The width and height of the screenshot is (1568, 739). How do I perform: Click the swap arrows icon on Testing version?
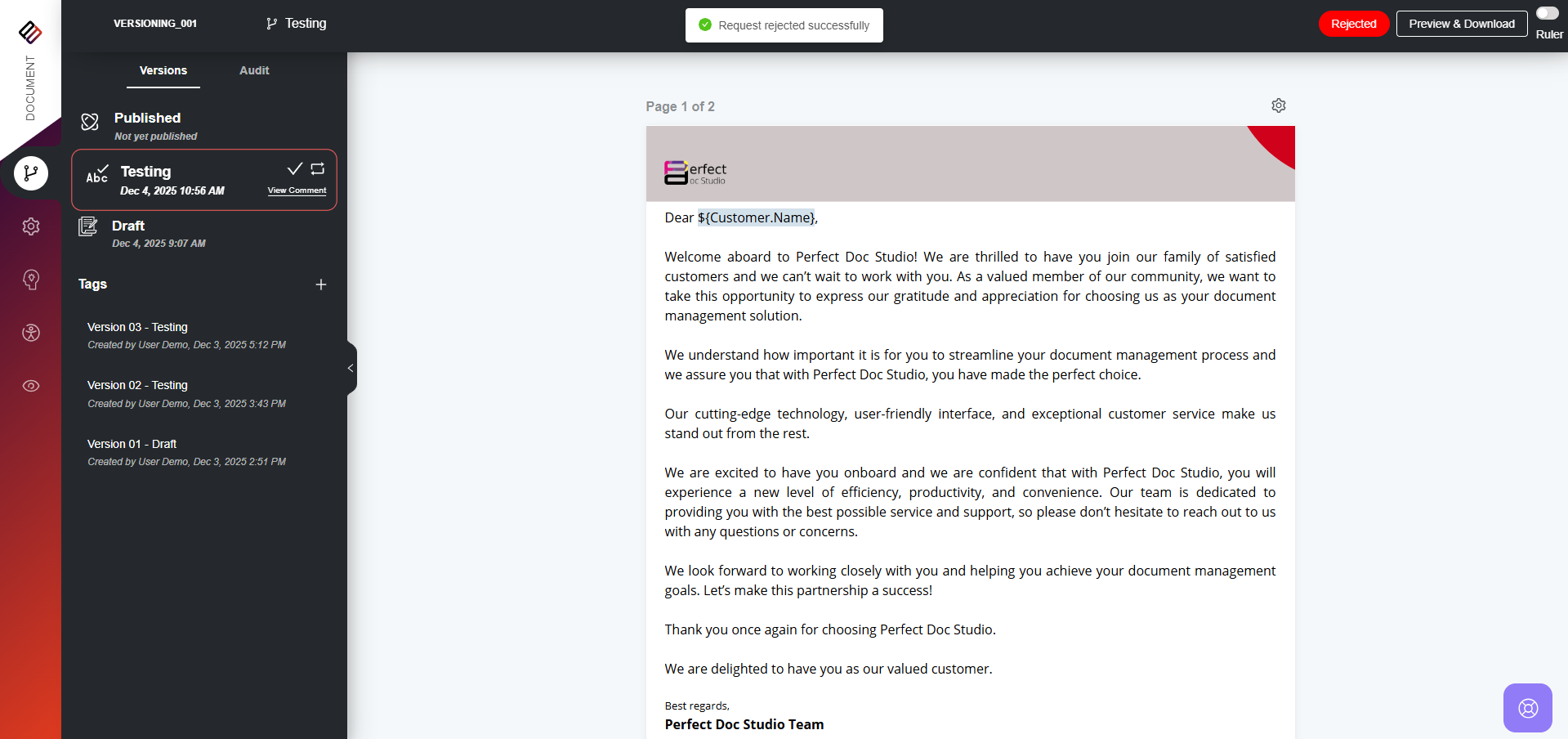coord(318,169)
